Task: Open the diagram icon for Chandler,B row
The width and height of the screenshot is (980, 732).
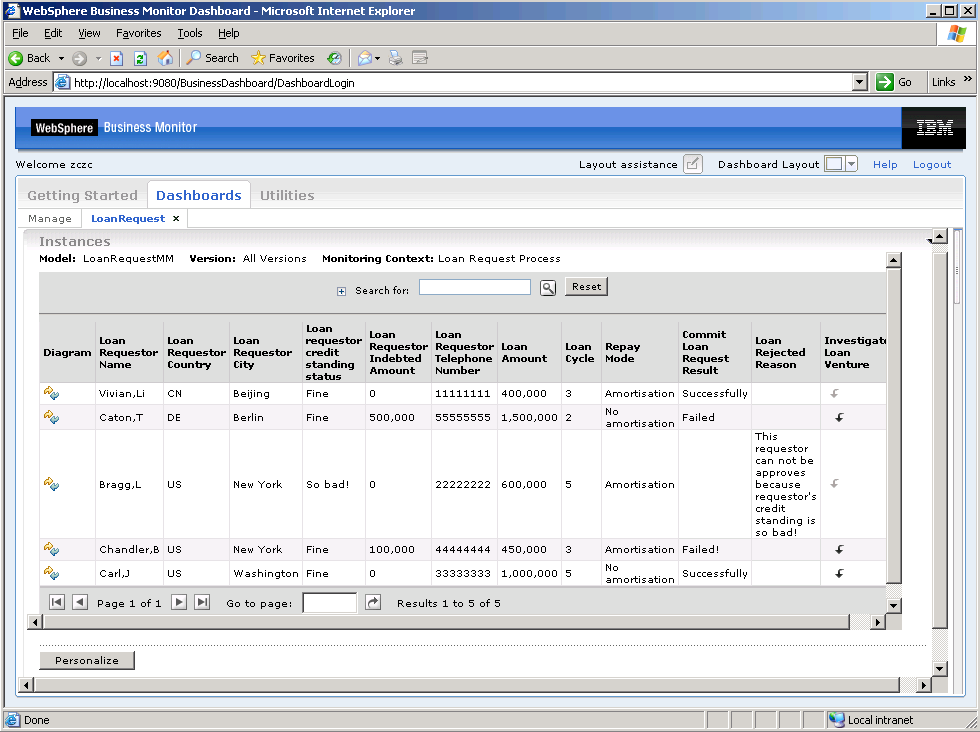Action: 51,549
